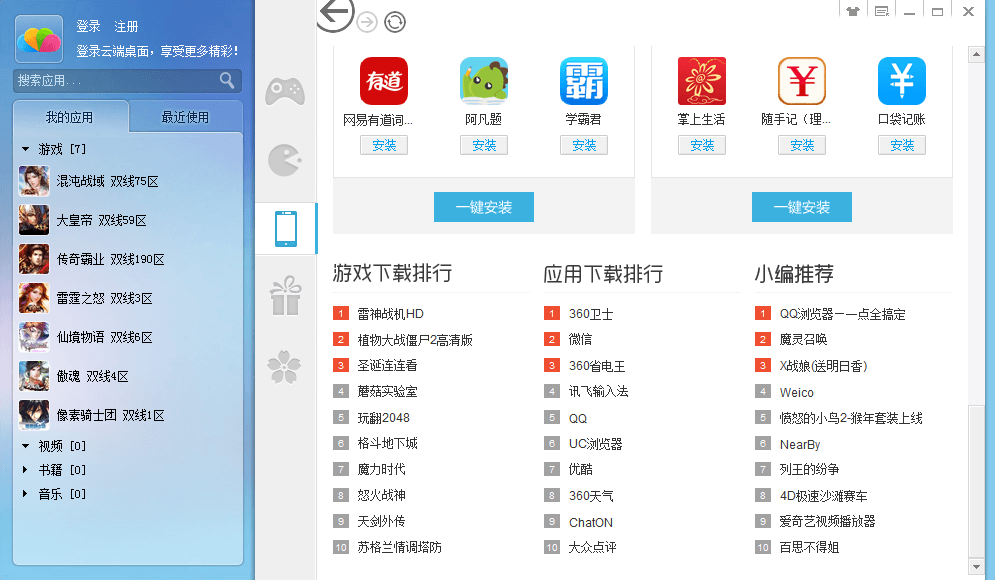The image size is (995, 580).
Task: Open 雷神战机HD in game ranking
Action: click(x=390, y=313)
